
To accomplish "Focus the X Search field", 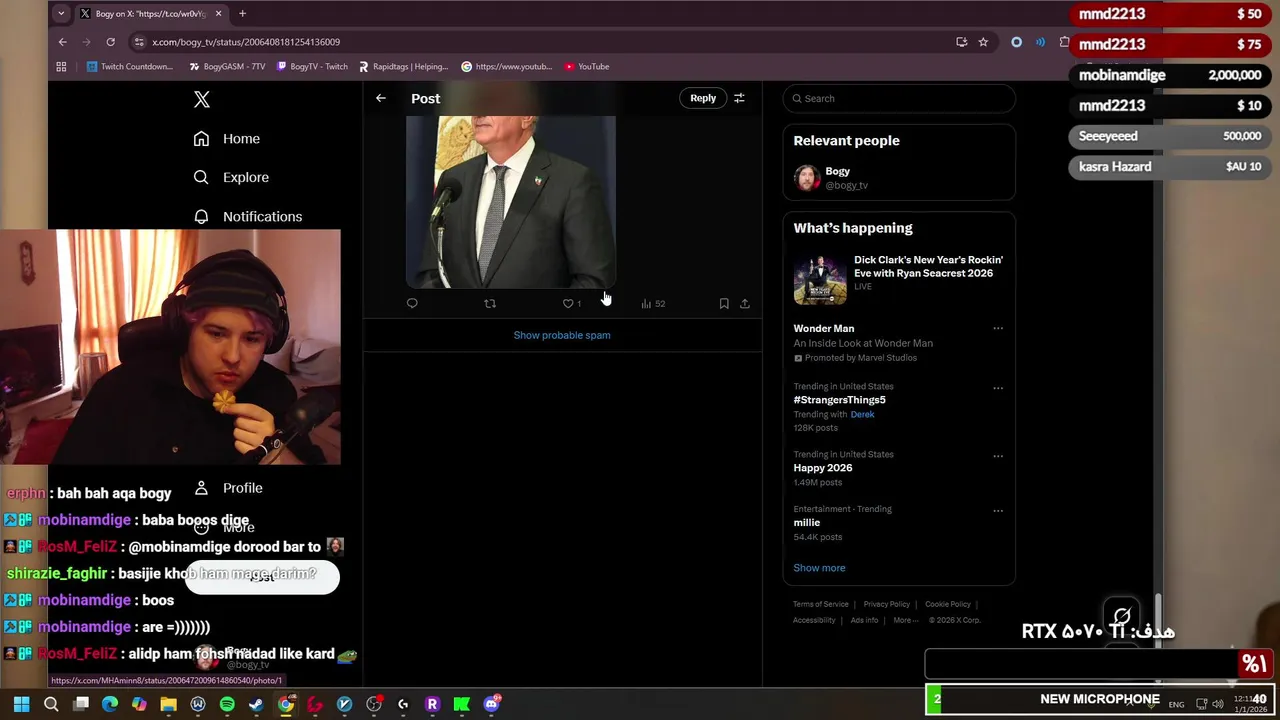I will 899,98.
